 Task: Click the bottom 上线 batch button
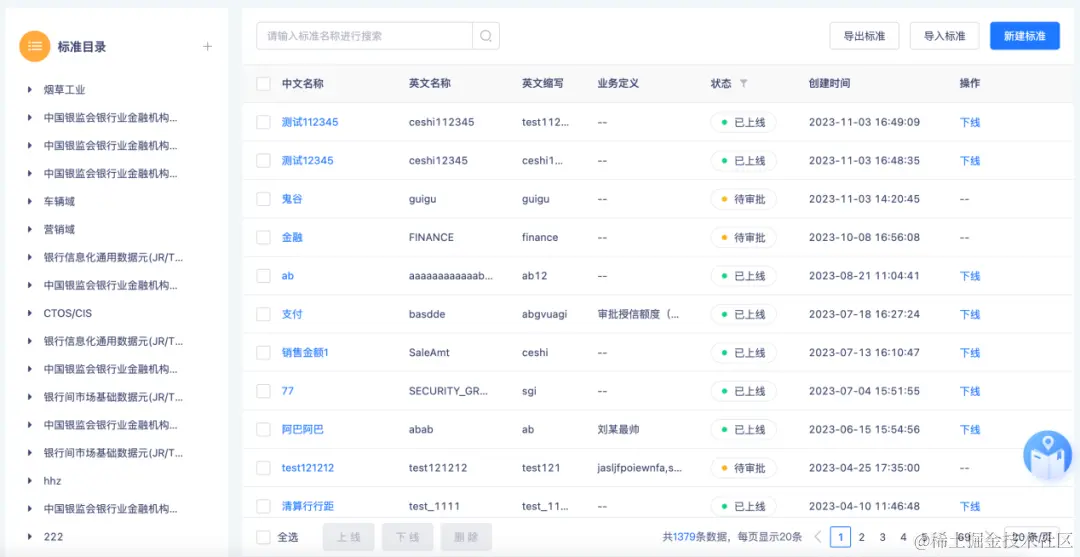(349, 537)
